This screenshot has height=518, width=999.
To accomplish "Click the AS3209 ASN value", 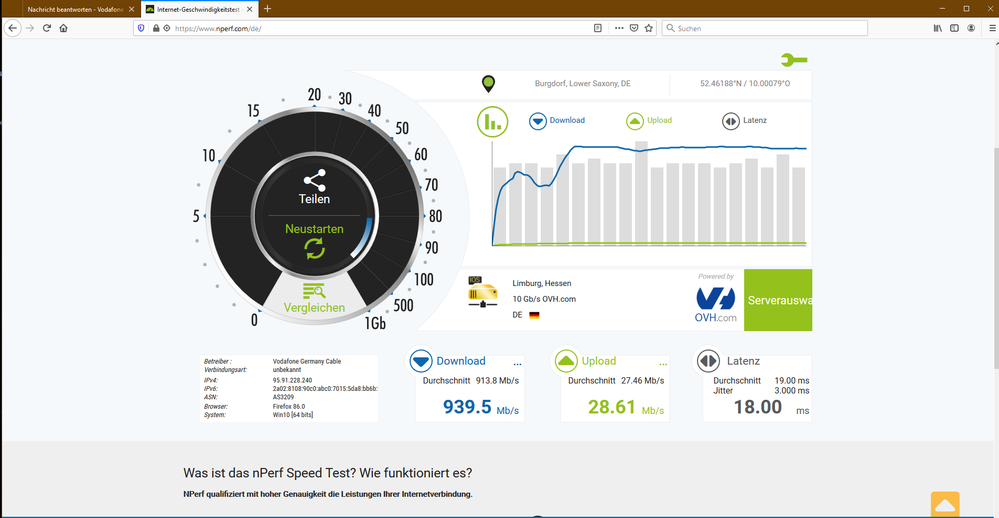I will click(284, 397).
